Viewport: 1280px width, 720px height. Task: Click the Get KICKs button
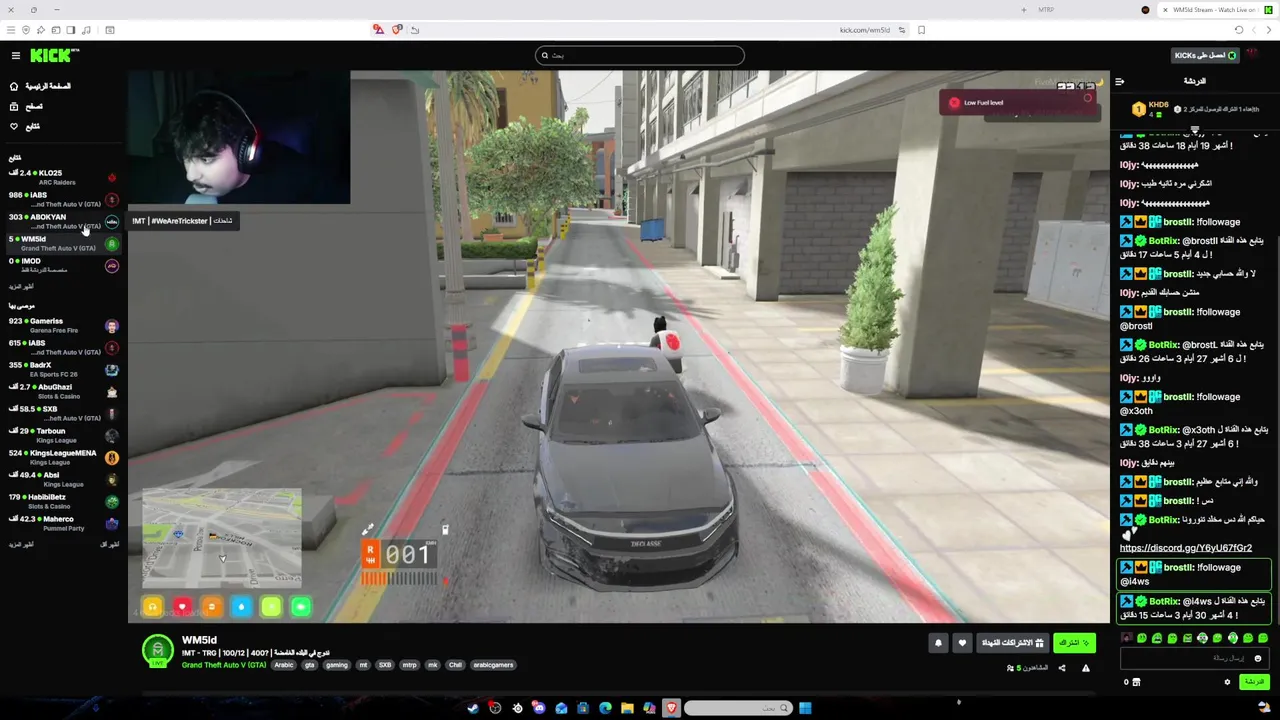click(x=1204, y=56)
